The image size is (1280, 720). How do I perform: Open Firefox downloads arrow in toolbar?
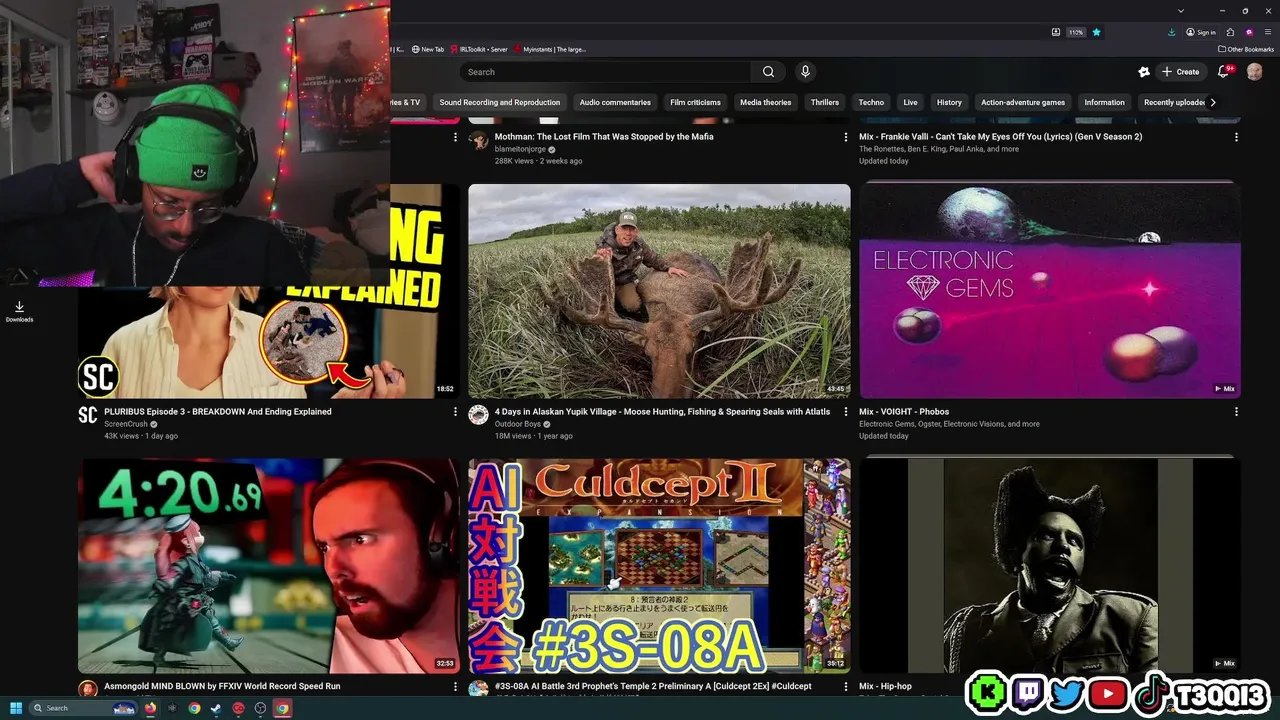click(1171, 32)
